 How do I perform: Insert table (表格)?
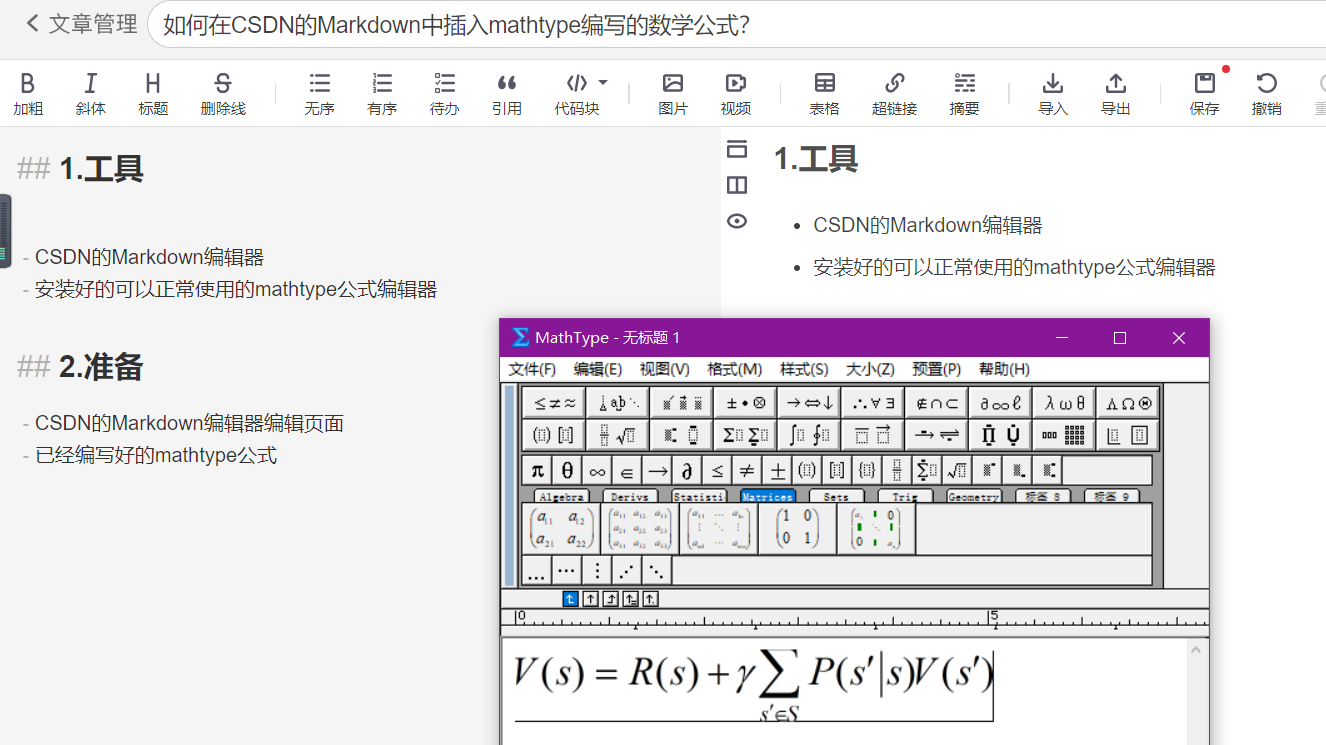[x=825, y=95]
